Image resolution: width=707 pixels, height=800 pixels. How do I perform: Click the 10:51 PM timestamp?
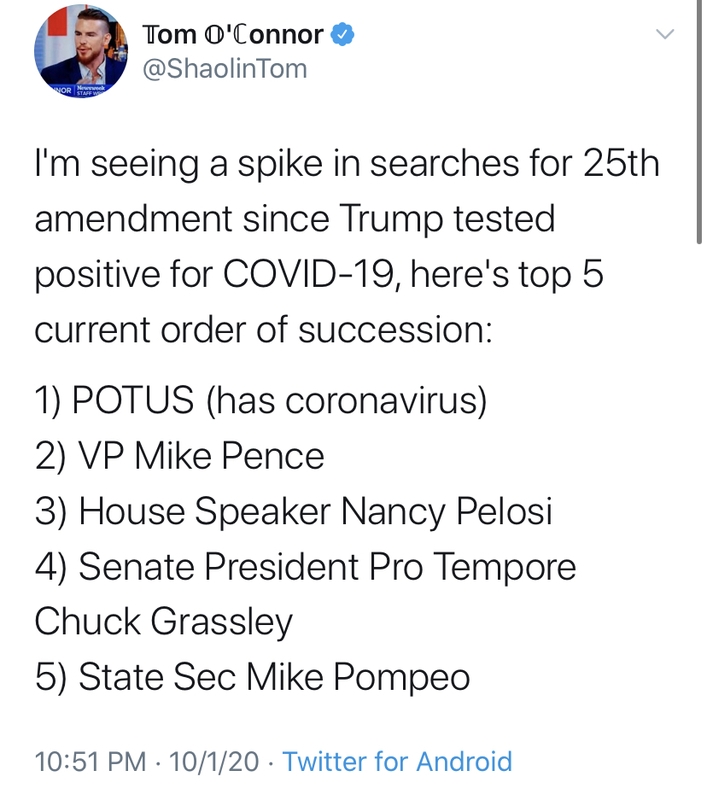pos(91,762)
